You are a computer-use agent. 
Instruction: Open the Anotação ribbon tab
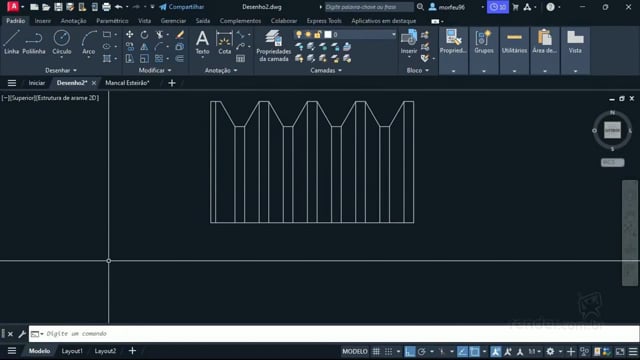tap(73, 21)
